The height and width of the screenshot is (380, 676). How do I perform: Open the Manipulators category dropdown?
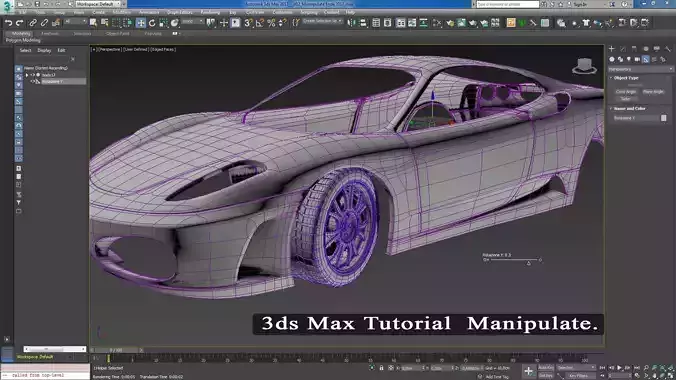(x=640, y=69)
